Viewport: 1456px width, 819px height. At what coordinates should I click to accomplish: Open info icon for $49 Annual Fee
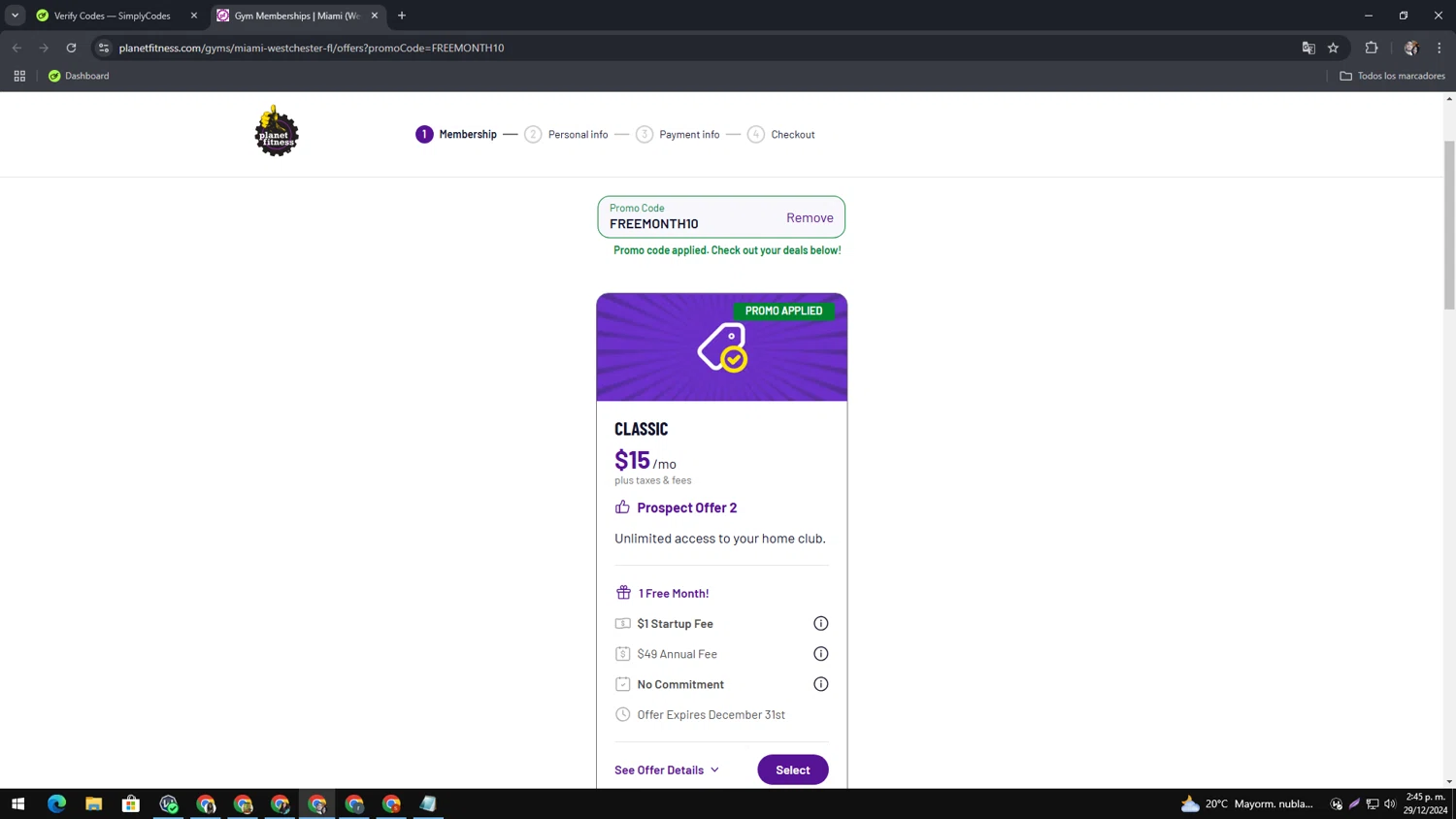[820, 654]
